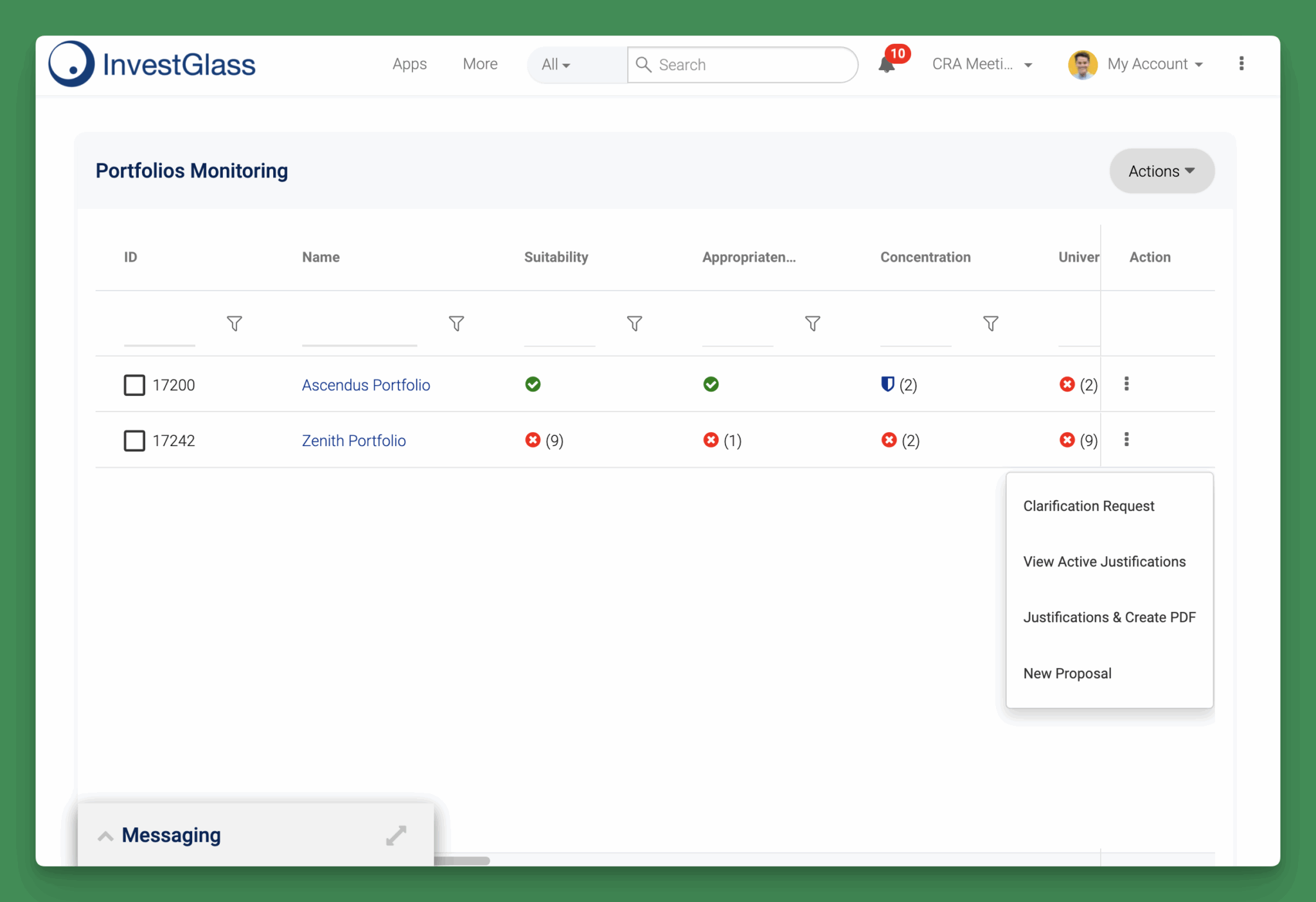This screenshot has width=1316, height=902.
Task: Click the search magnifier icon
Action: [x=644, y=64]
